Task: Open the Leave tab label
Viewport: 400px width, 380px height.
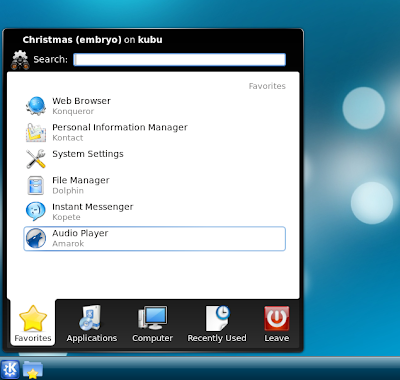Action: 277,338
